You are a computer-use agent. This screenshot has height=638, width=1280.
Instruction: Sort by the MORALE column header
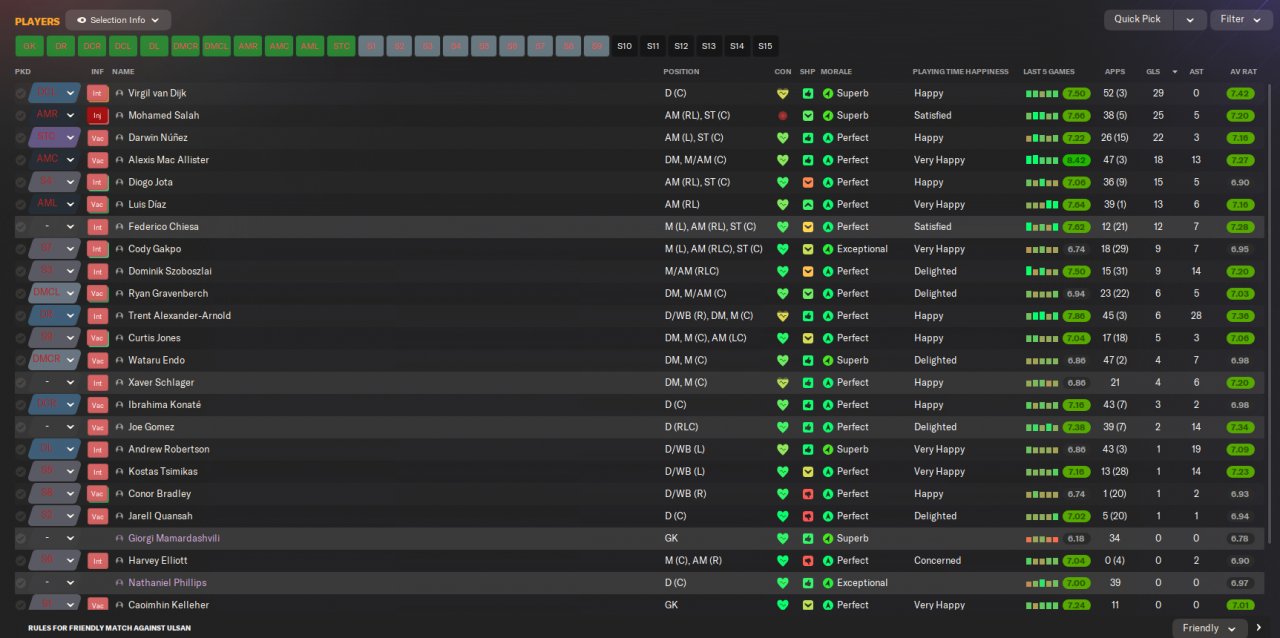point(837,72)
